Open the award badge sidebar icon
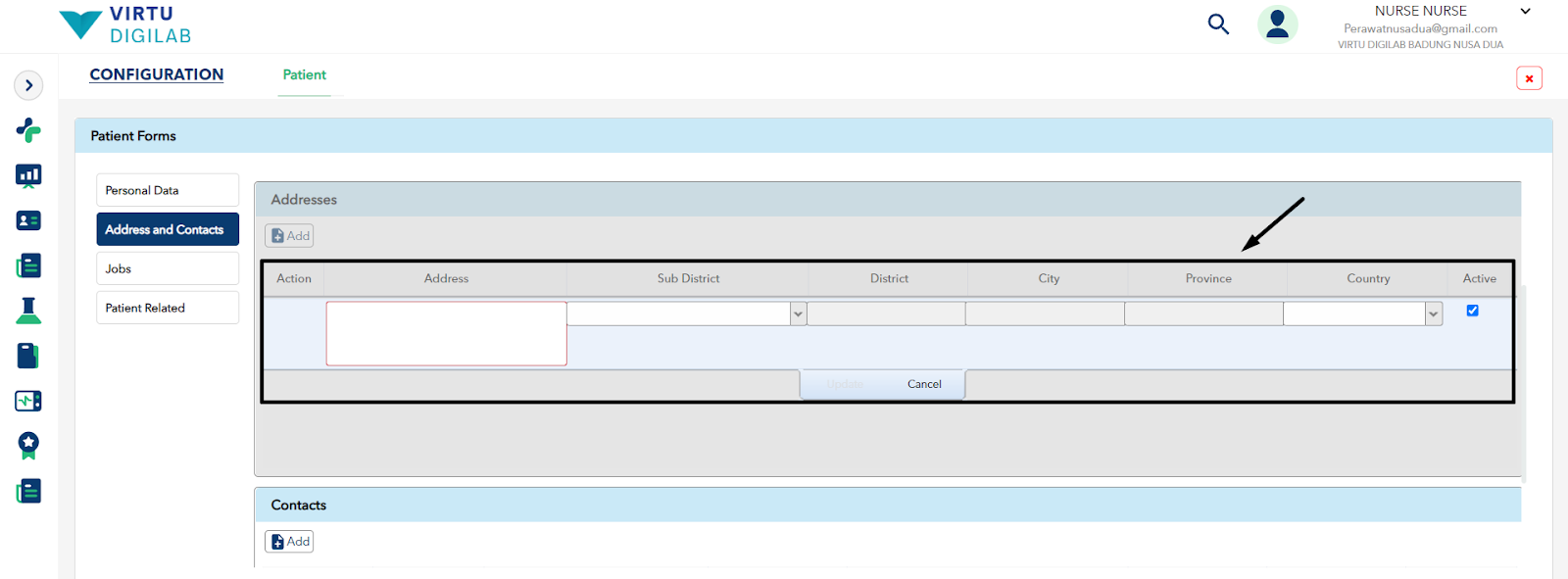1568x579 pixels. click(28, 446)
